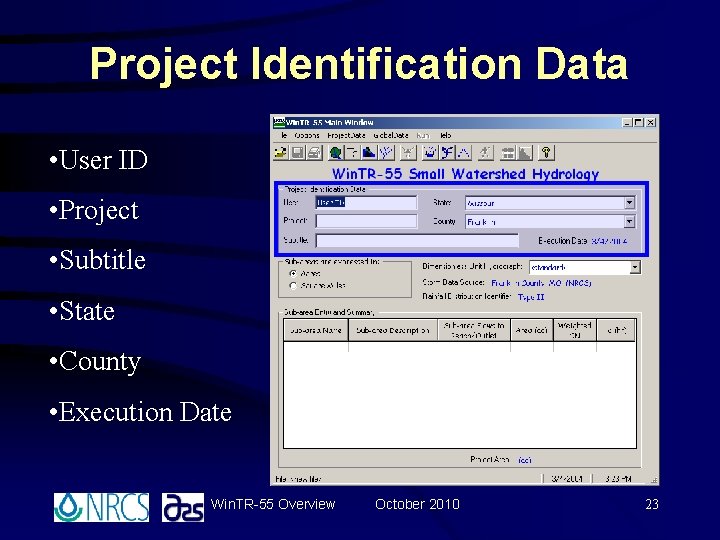Viewport: 720px width, 540px height.
Task: Click the floppy disk Save icon
Action: (x=298, y=152)
